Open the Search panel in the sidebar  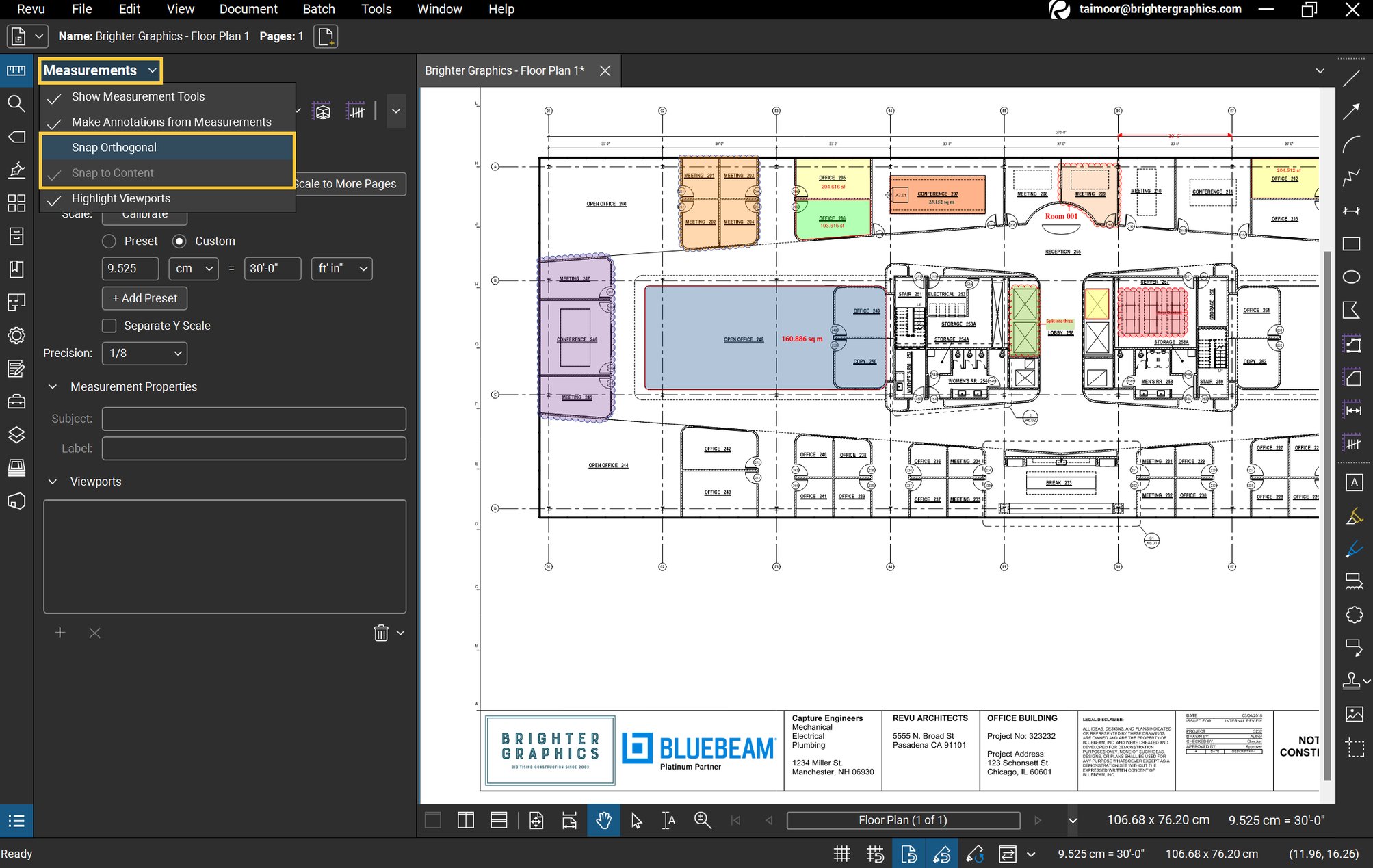[16, 104]
